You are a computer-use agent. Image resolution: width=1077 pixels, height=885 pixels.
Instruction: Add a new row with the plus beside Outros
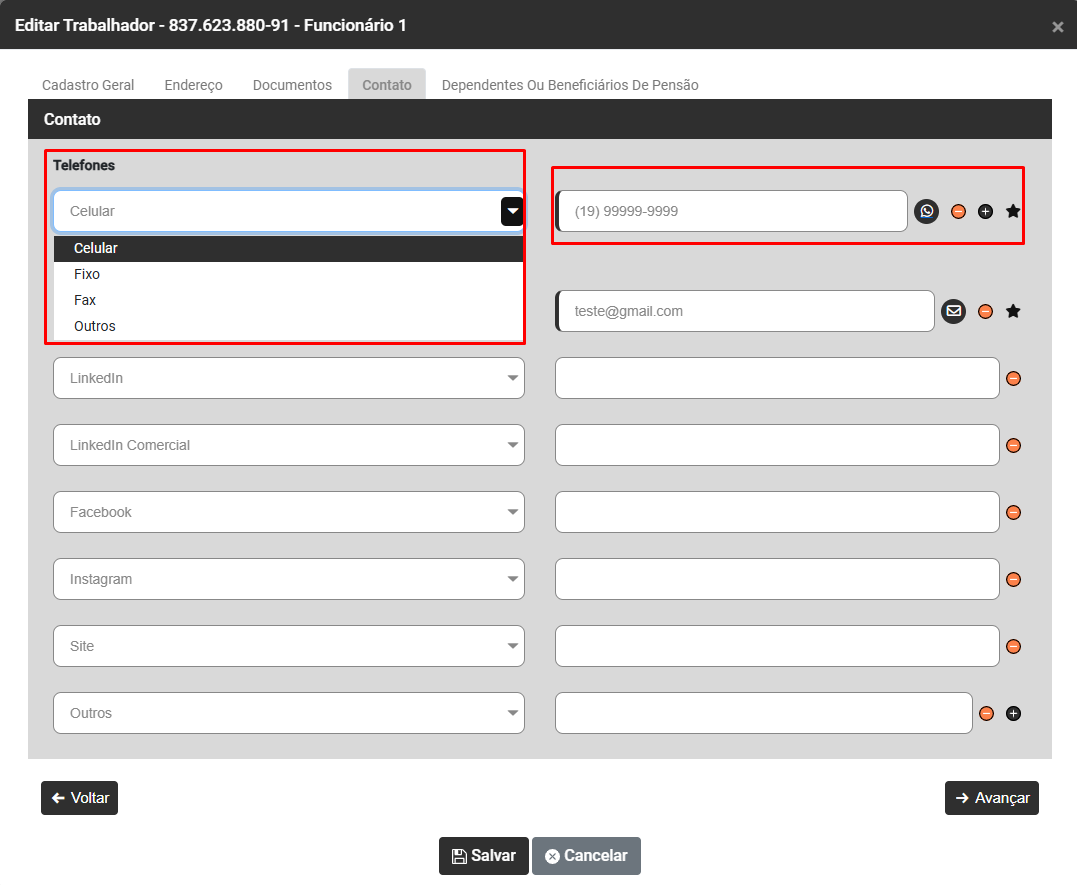pos(1013,713)
